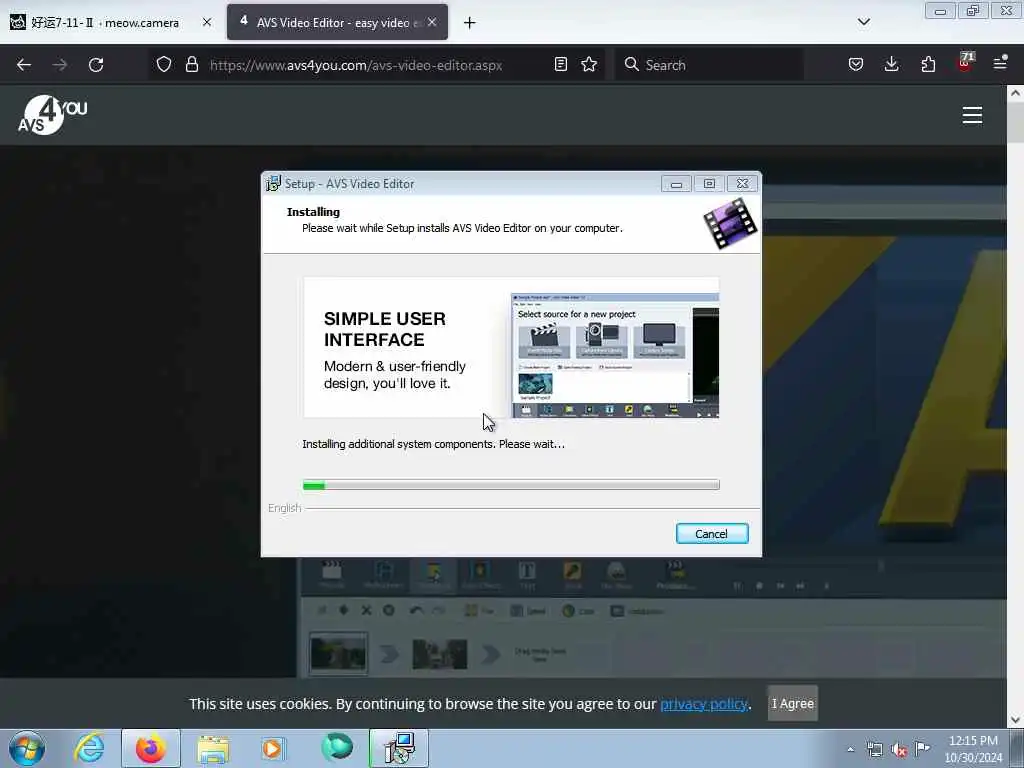The width and height of the screenshot is (1024, 768).
Task: Click the Firefox taskbar icon
Action: (151, 748)
